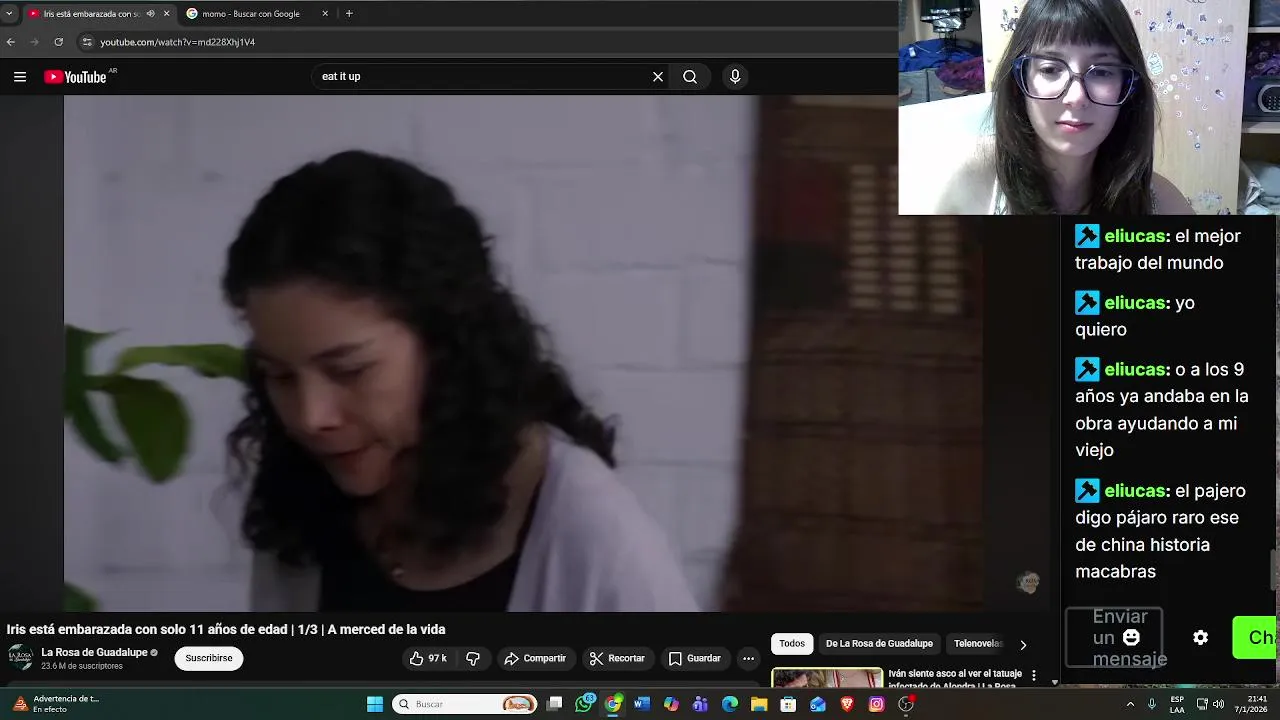Reload the current page
The height and width of the screenshot is (720, 1280).
click(59, 42)
